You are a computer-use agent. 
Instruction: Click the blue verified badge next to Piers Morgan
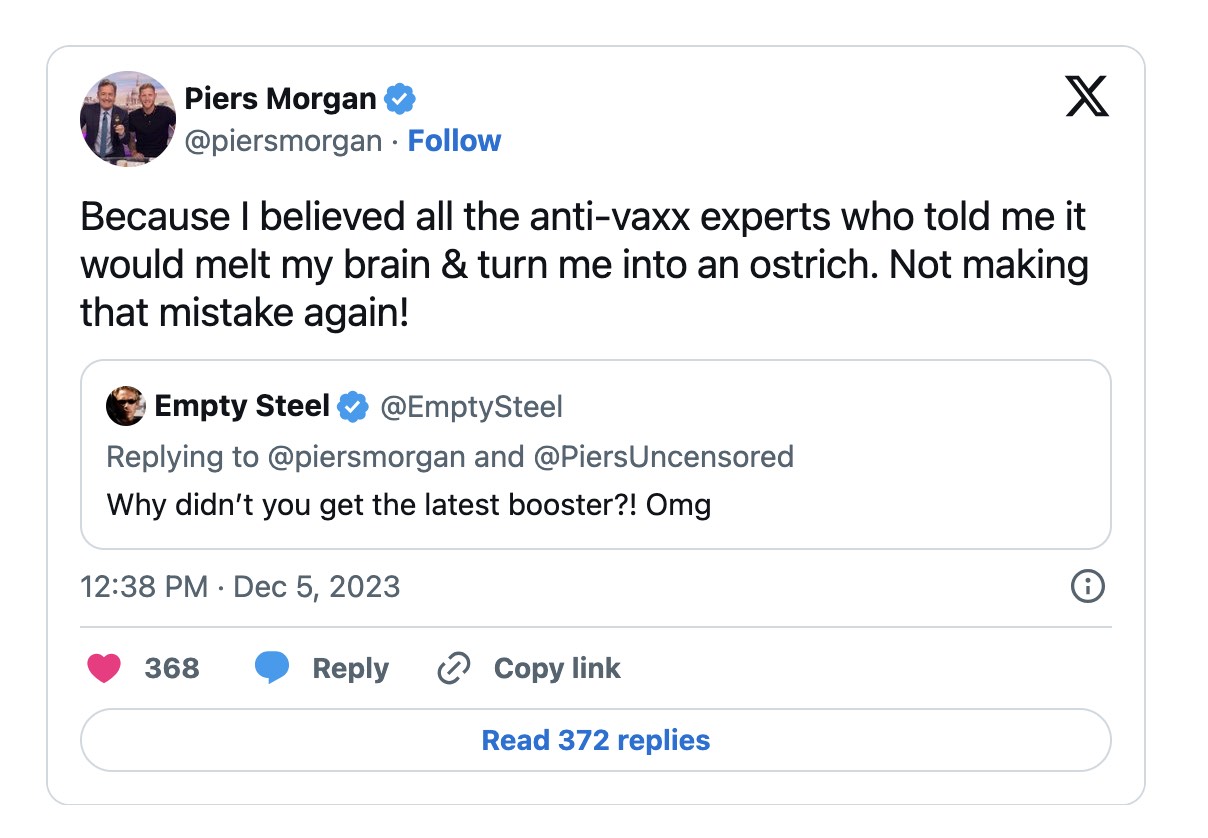[401, 99]
